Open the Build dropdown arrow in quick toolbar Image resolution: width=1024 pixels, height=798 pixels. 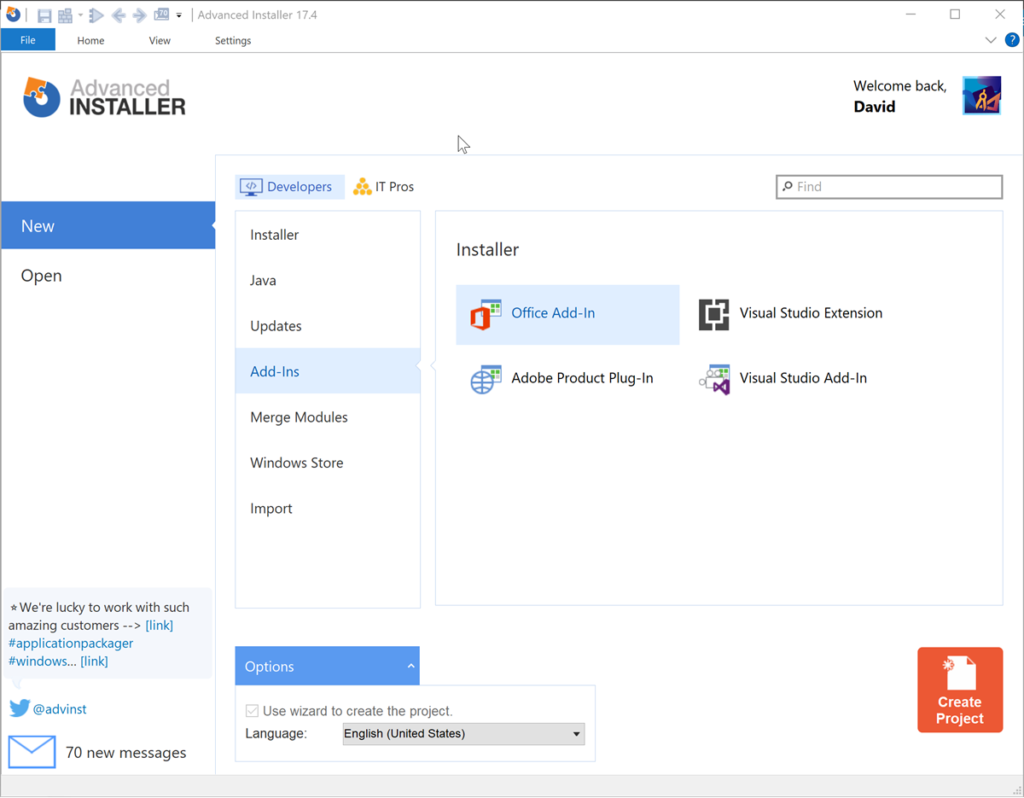pos(80,15)
